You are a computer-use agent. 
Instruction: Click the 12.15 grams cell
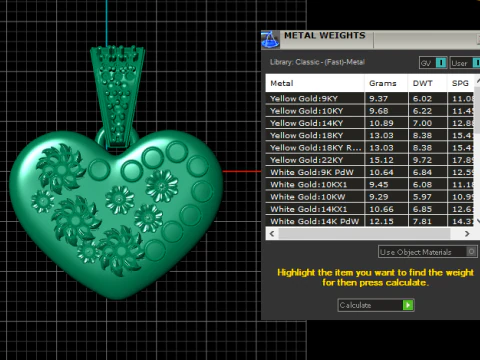click(x=386, y=221)
